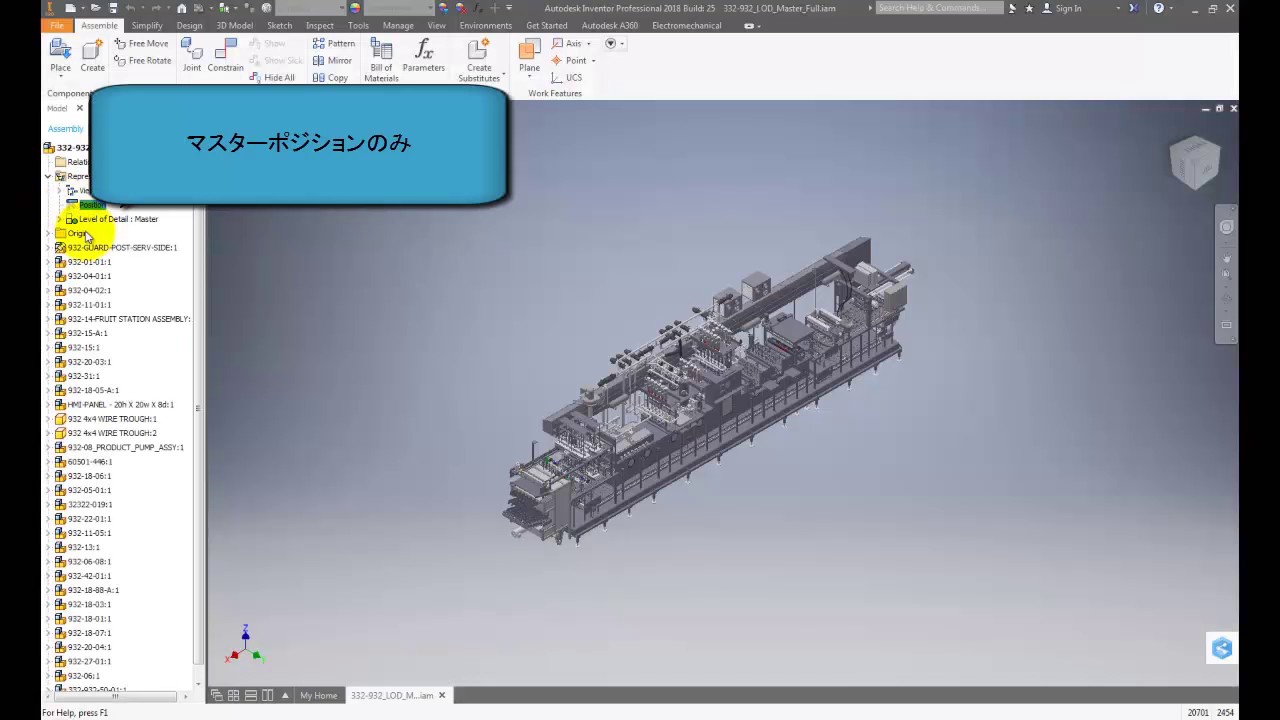This screenshot has width=1280, height=720.
Task: Click the Create Substitutes tool
Action: click(479, 60)
